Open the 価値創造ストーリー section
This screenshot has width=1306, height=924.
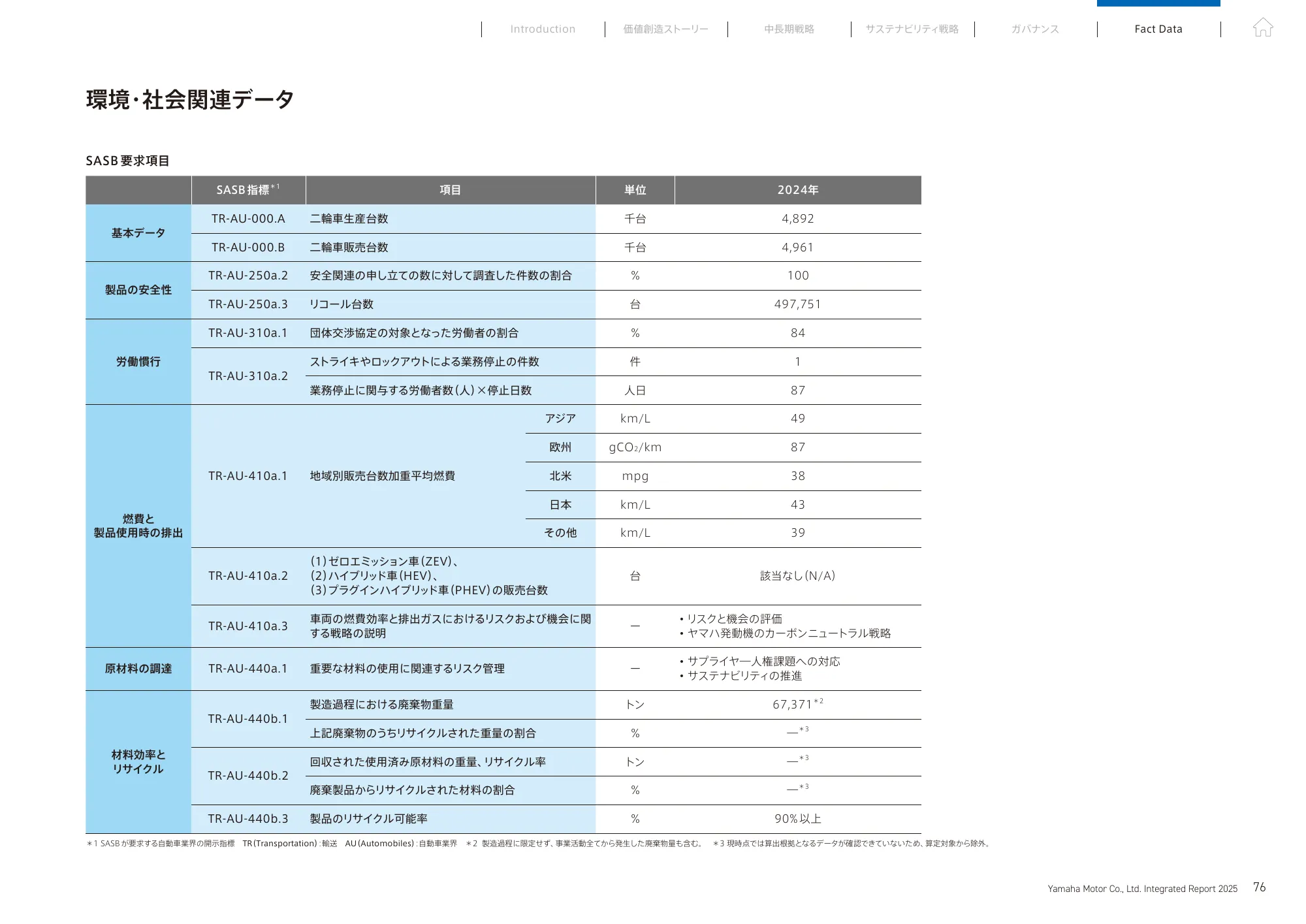666,29
